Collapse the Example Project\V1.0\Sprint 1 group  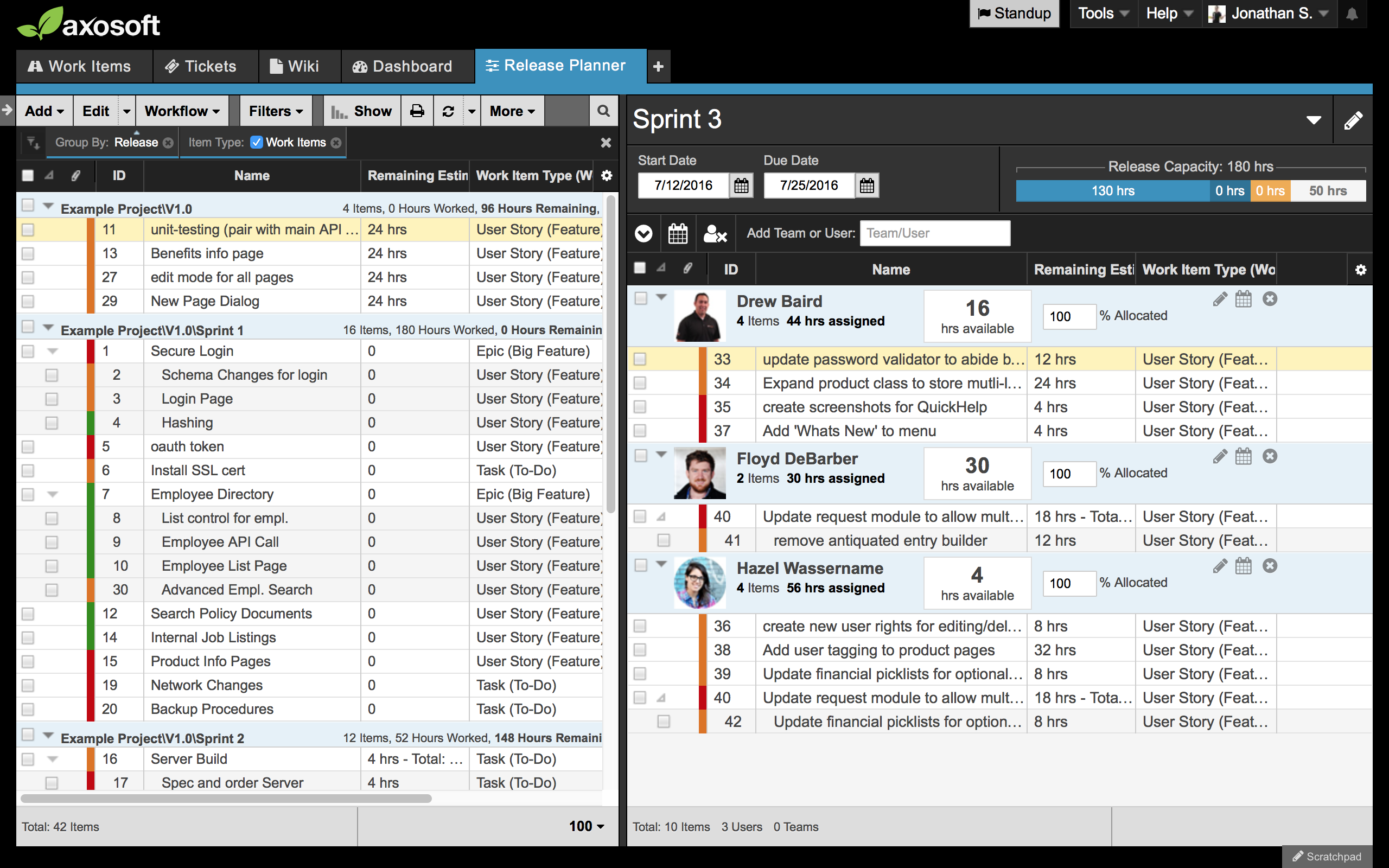click(48, 328)
